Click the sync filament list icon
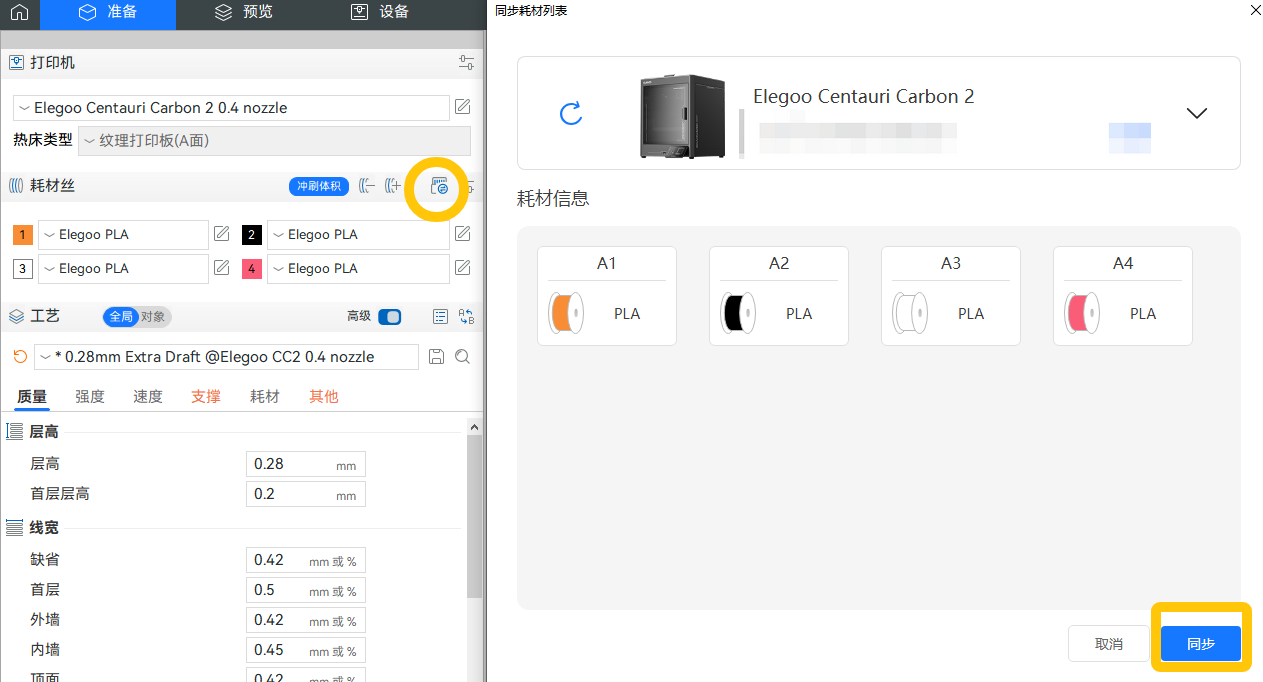The image size is (1263, 682). point(438,186)
